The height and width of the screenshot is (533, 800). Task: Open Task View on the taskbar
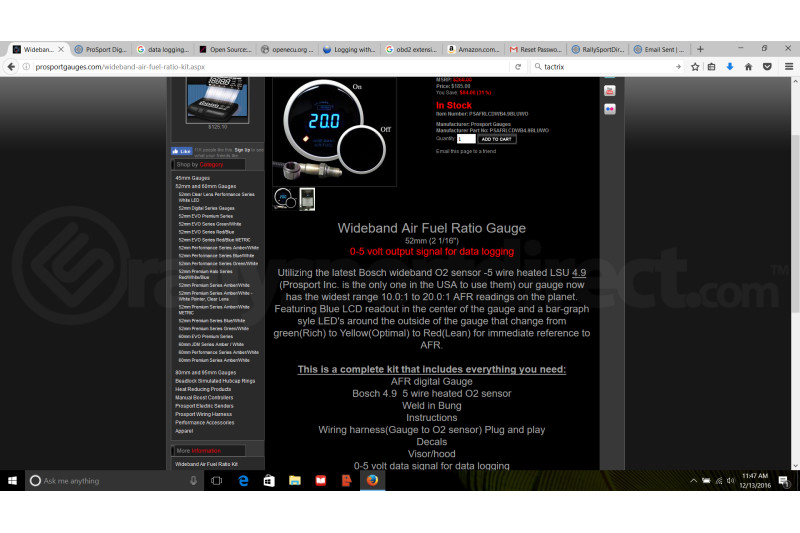216,480
